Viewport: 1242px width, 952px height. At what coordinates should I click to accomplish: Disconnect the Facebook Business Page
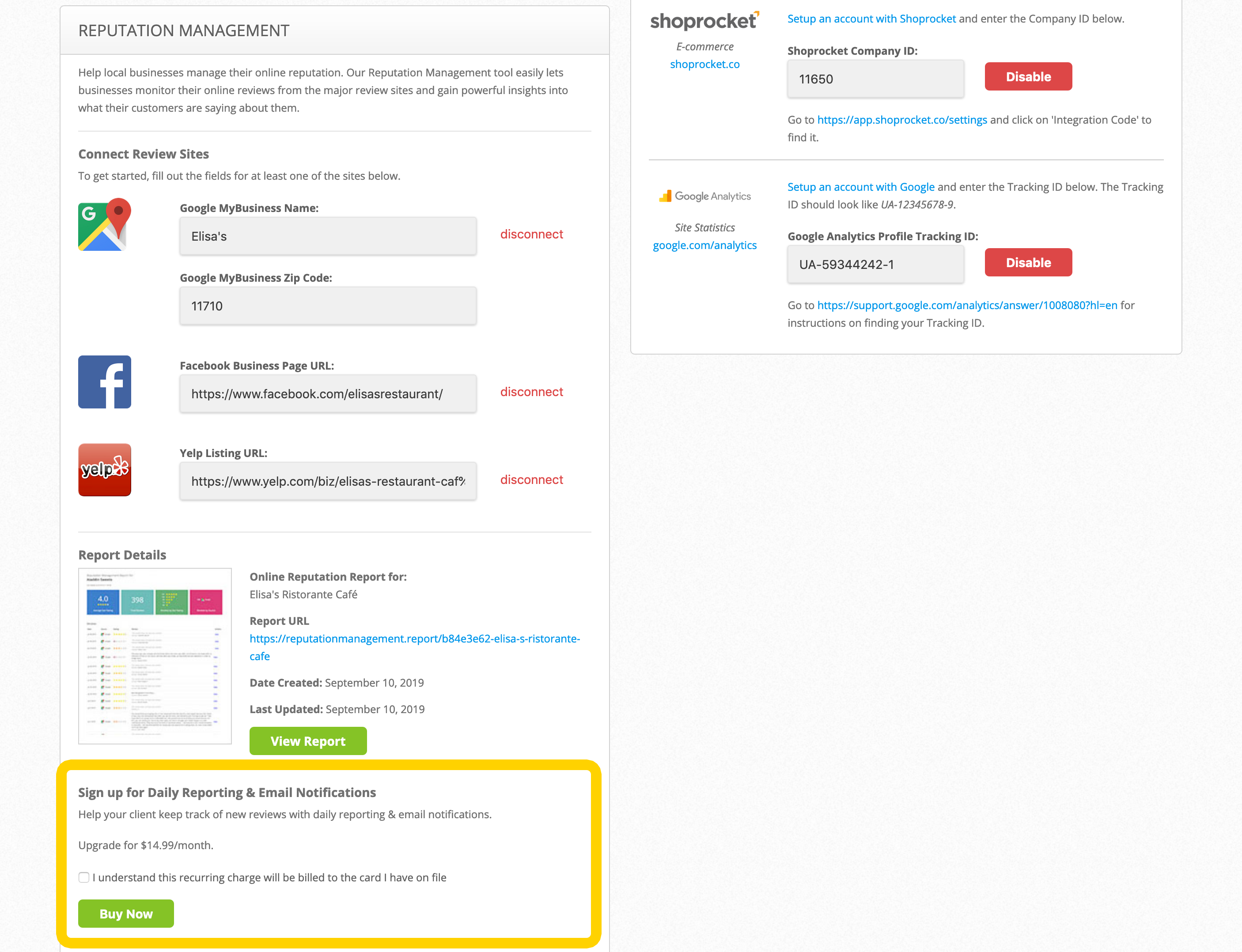(531, 392)
